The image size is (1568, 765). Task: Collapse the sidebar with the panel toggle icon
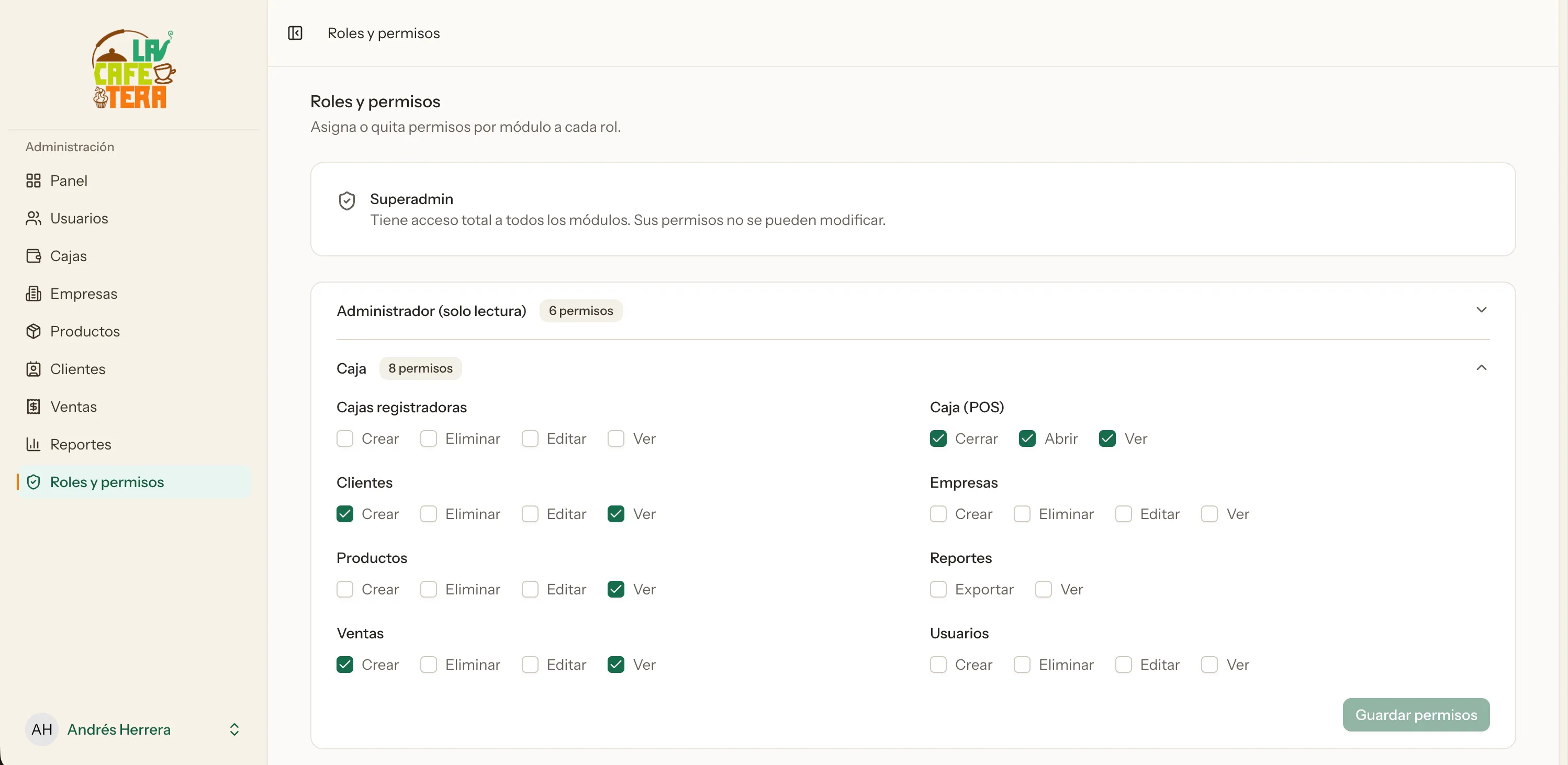[x=295, y=33]
